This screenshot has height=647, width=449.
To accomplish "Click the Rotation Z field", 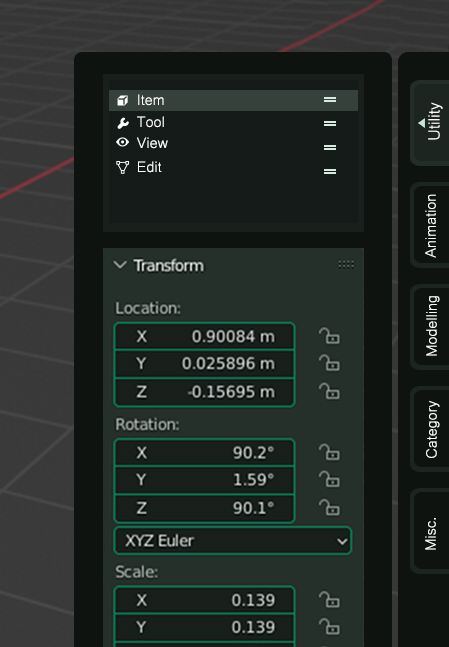I will click(x=204, y=508).
